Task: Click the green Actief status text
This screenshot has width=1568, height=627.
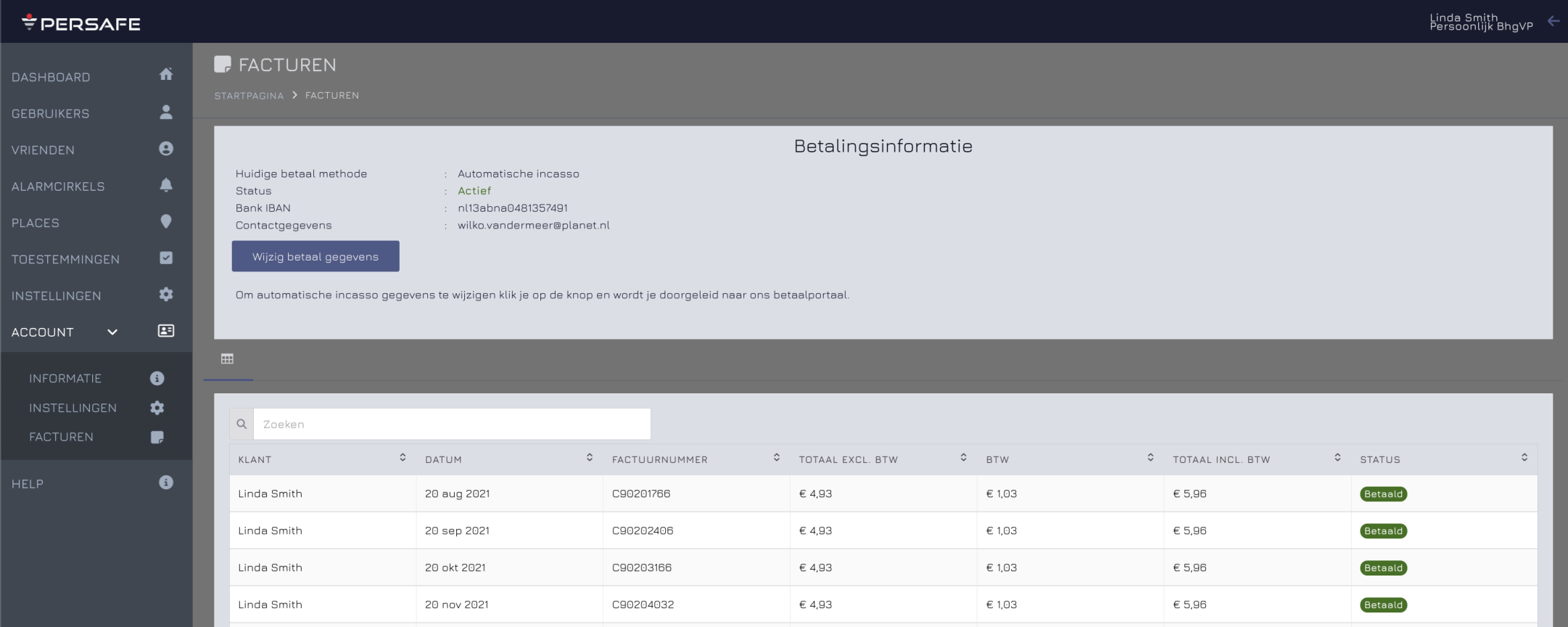Action: click(474, 191)
